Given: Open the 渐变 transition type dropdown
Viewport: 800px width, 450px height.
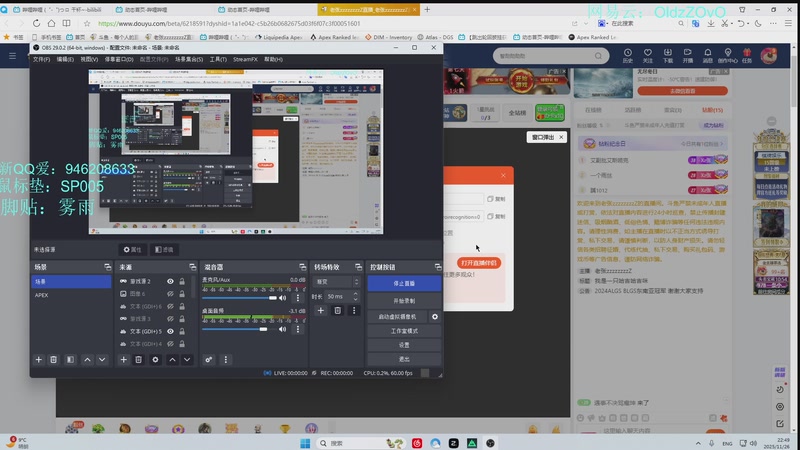Looking at the screenshot, I should pos(337,282).
